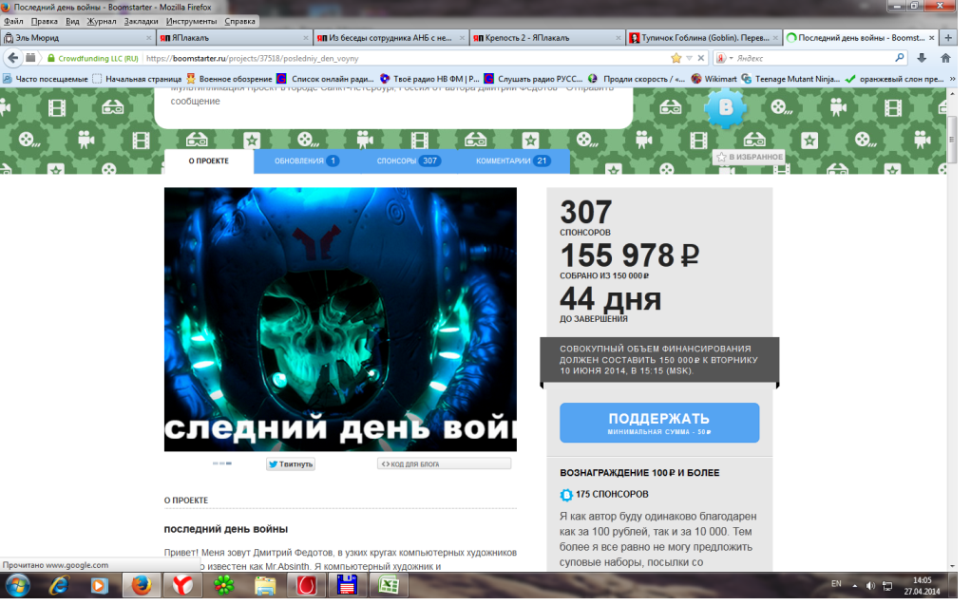Open the Файл menu
Viewport: 971px width, 605px height.
click(x=14, y=21)
